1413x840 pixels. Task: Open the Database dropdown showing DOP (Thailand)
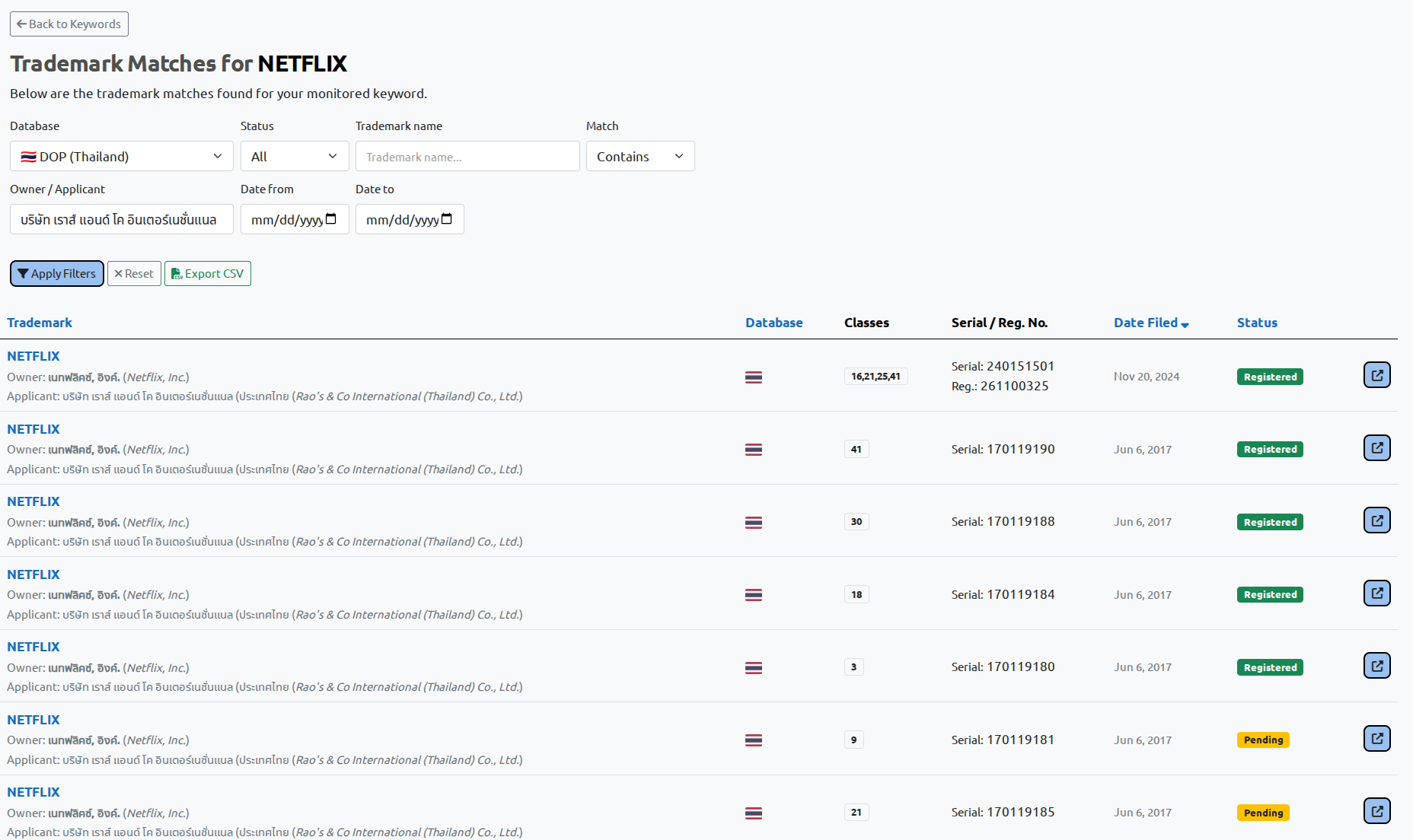122,156
